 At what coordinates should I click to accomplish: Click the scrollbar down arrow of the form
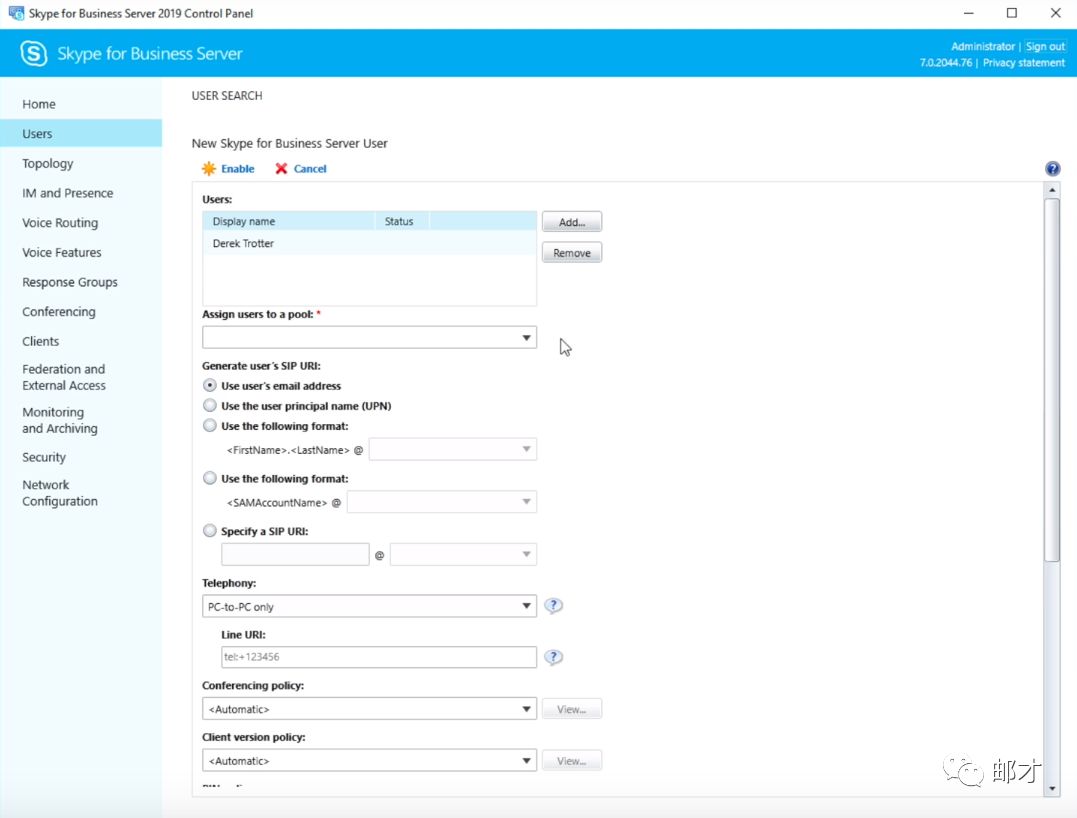1052,789
